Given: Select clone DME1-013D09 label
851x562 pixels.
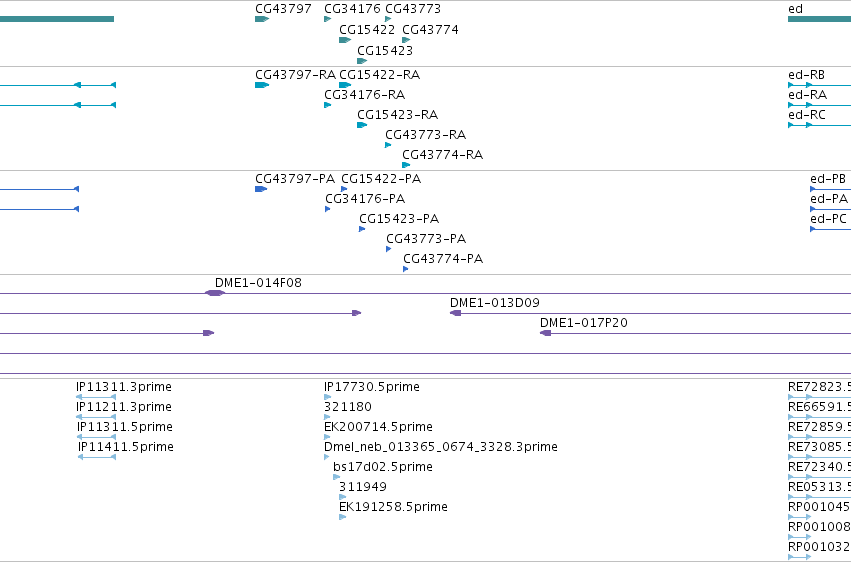Looking at the screenshot, I should tap(495, 303).
